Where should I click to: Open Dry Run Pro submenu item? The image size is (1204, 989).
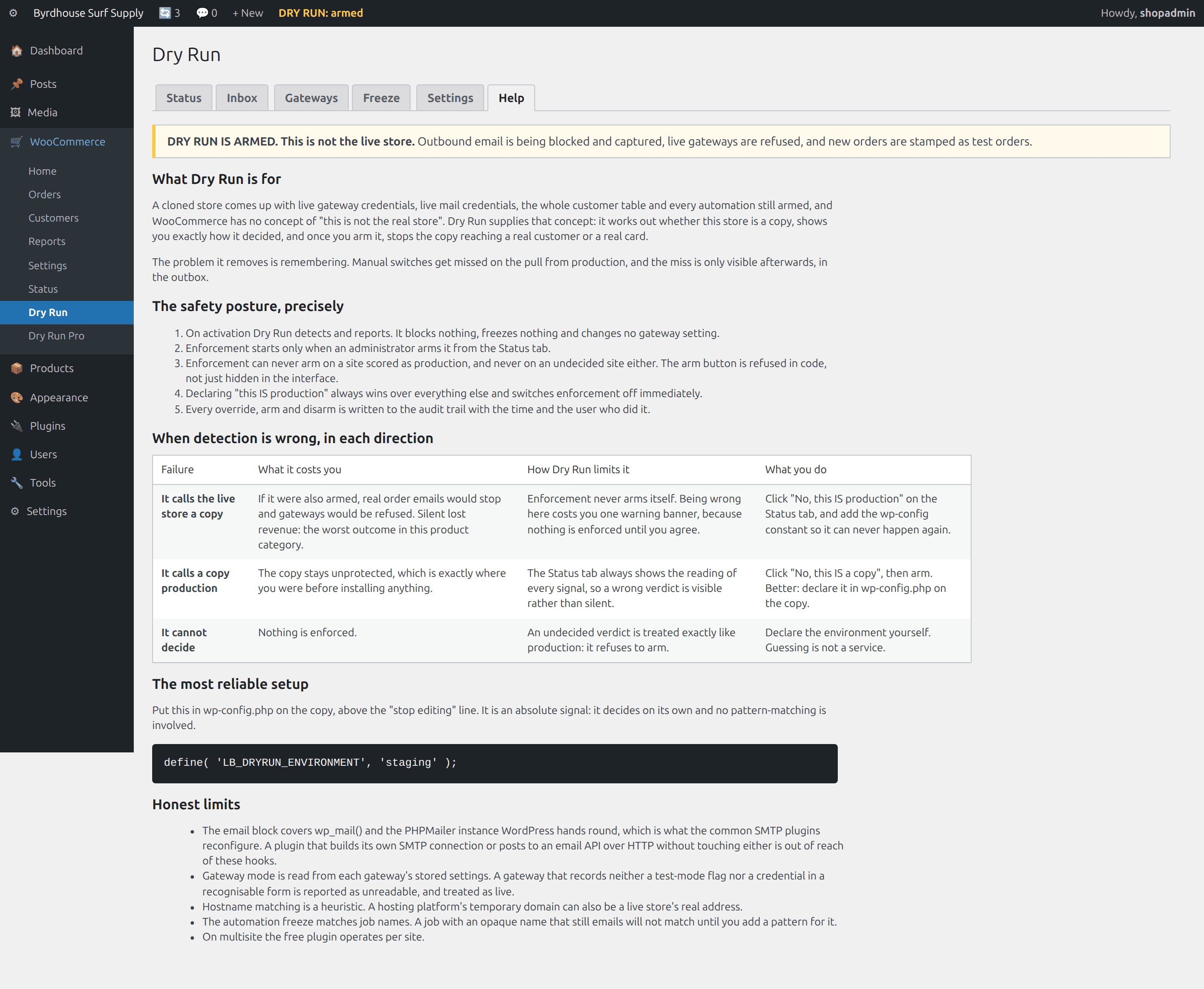coord(66,336)
